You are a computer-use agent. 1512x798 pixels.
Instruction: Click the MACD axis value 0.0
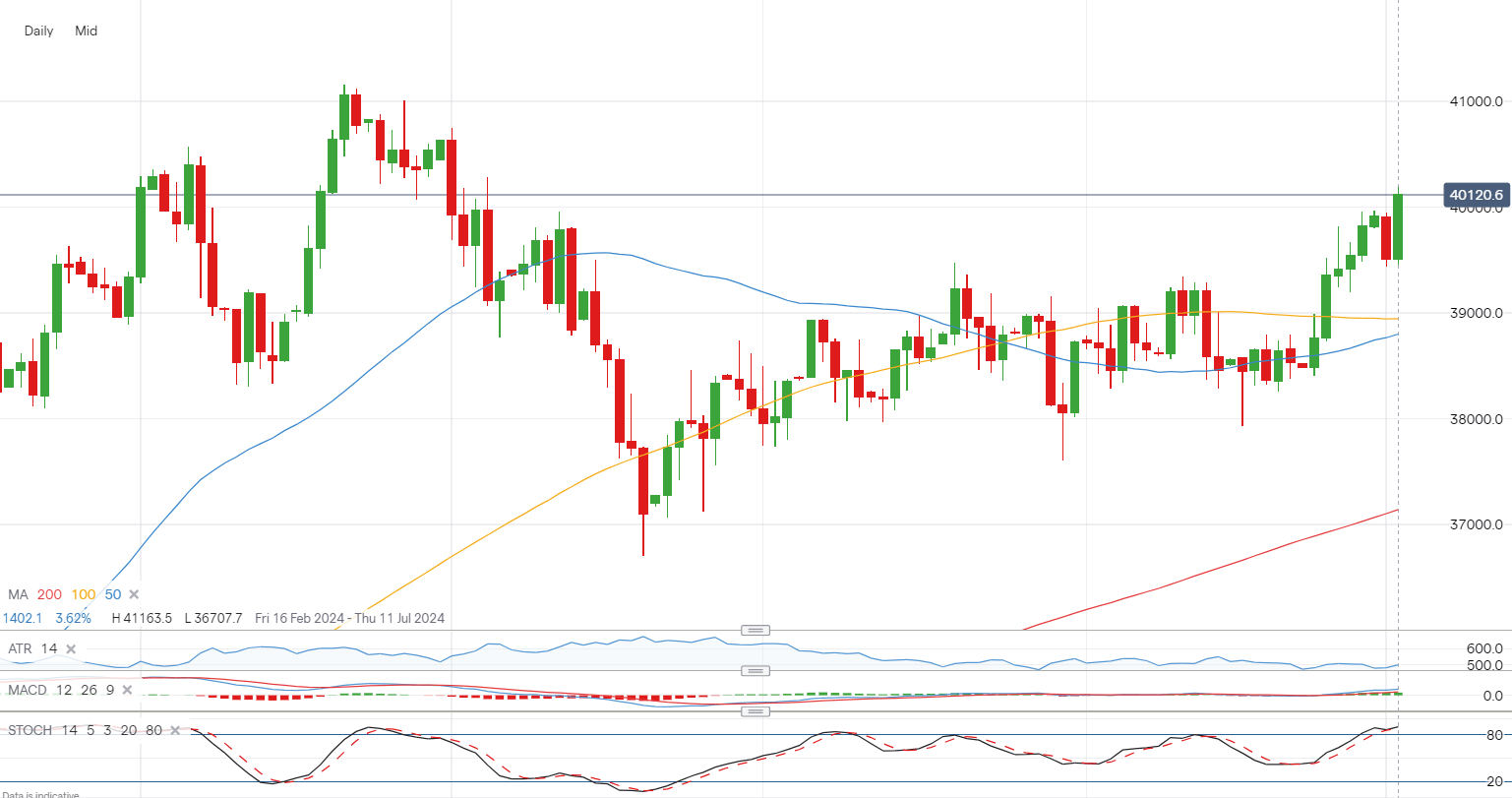[x=1492, y=696]
